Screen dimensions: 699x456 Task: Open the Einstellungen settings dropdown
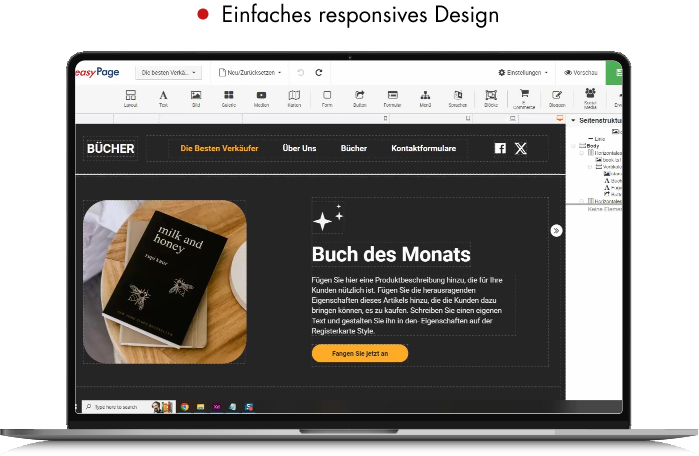[x=523, y=72]
